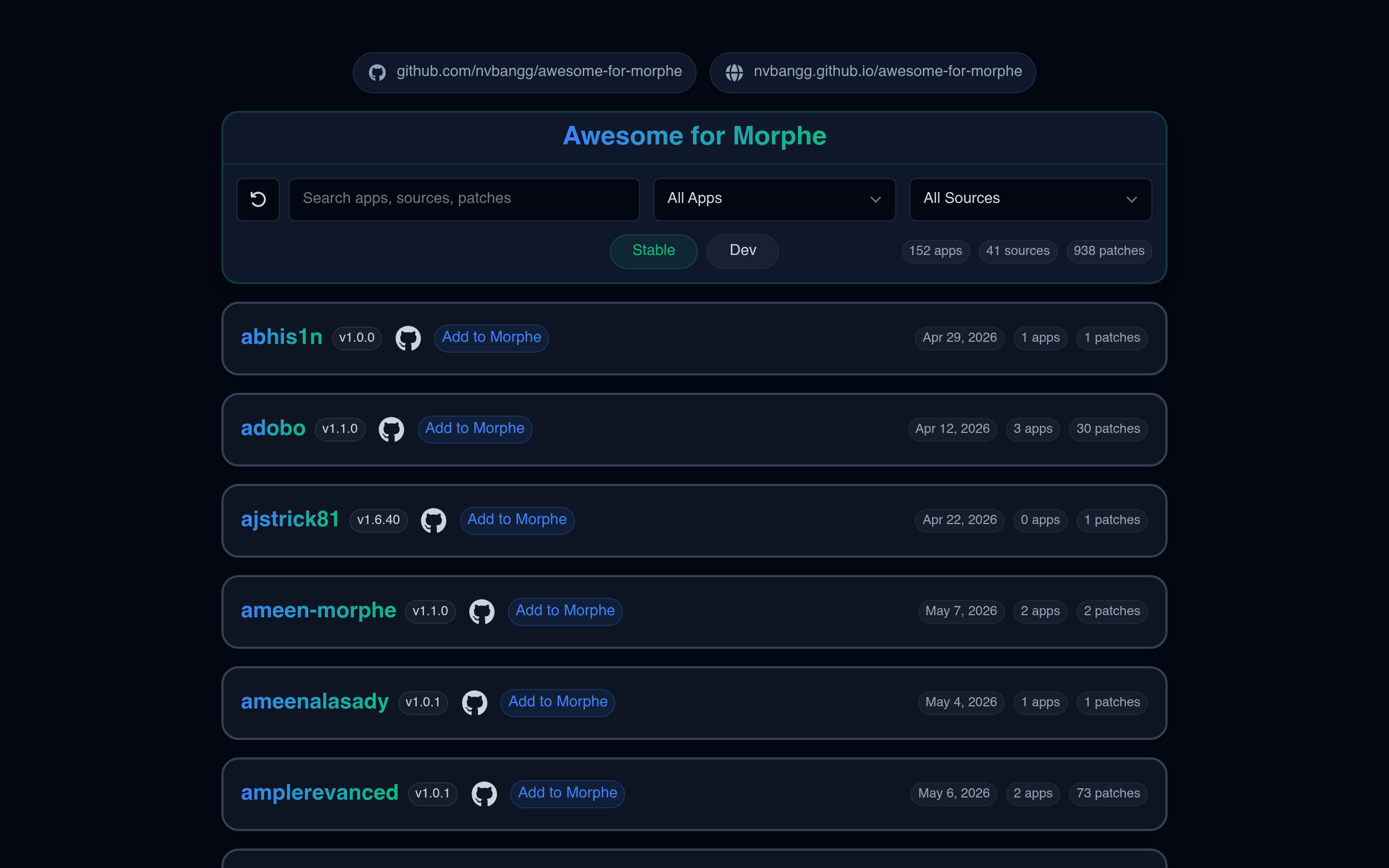Open ajstrick81 GitHub repository icon
Image resolution: width=1389 pixels, height=868 pixels.
434,521
